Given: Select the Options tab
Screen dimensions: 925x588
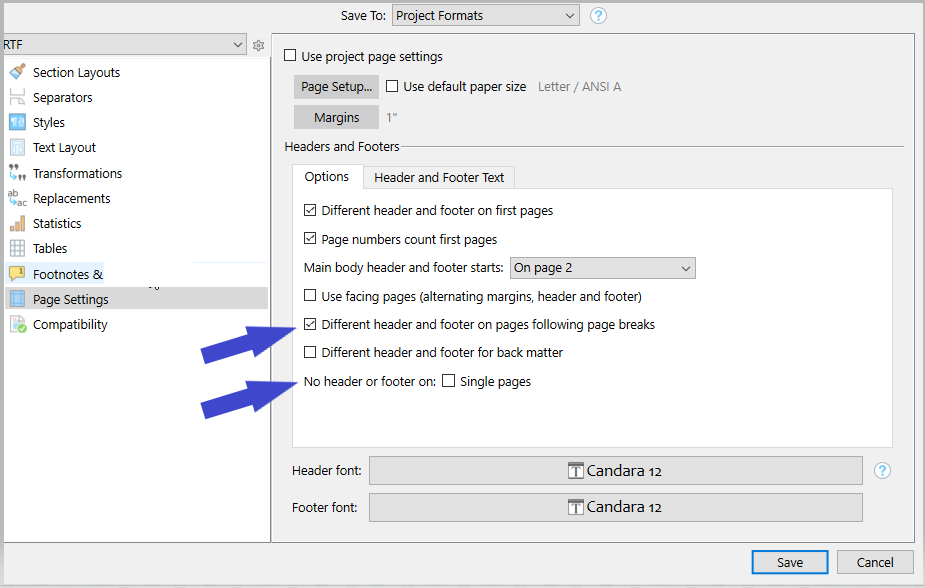Looking at the screenshot, I should [x=326, y=176].
